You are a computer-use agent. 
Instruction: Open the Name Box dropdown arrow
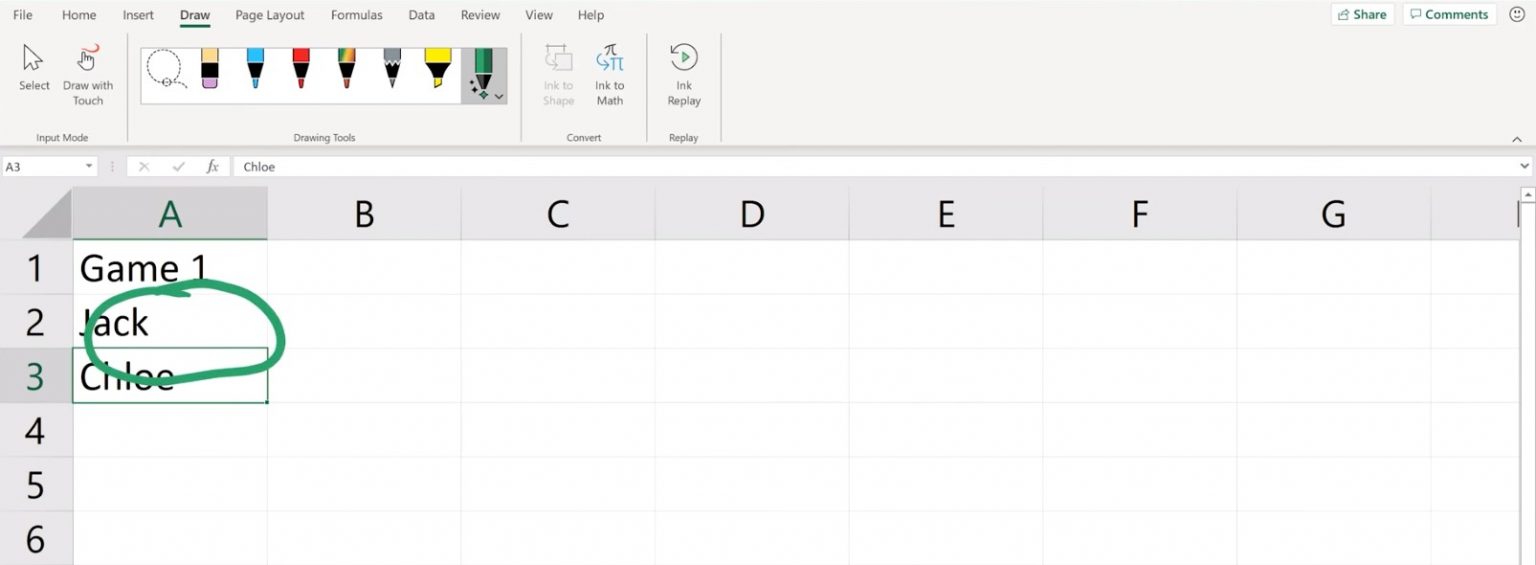[90, 167]
